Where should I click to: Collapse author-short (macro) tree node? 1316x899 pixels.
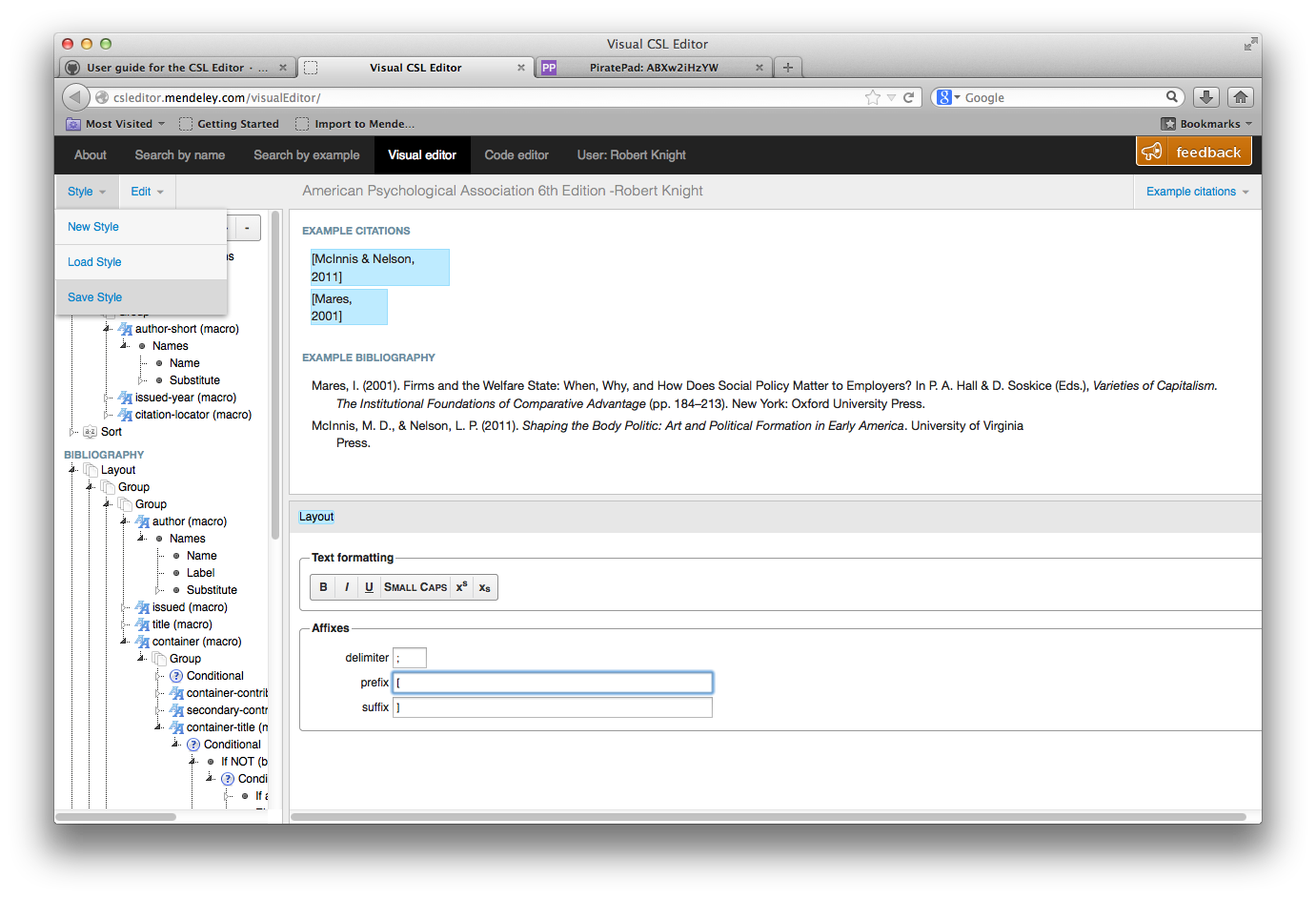[x=107, y=329]
